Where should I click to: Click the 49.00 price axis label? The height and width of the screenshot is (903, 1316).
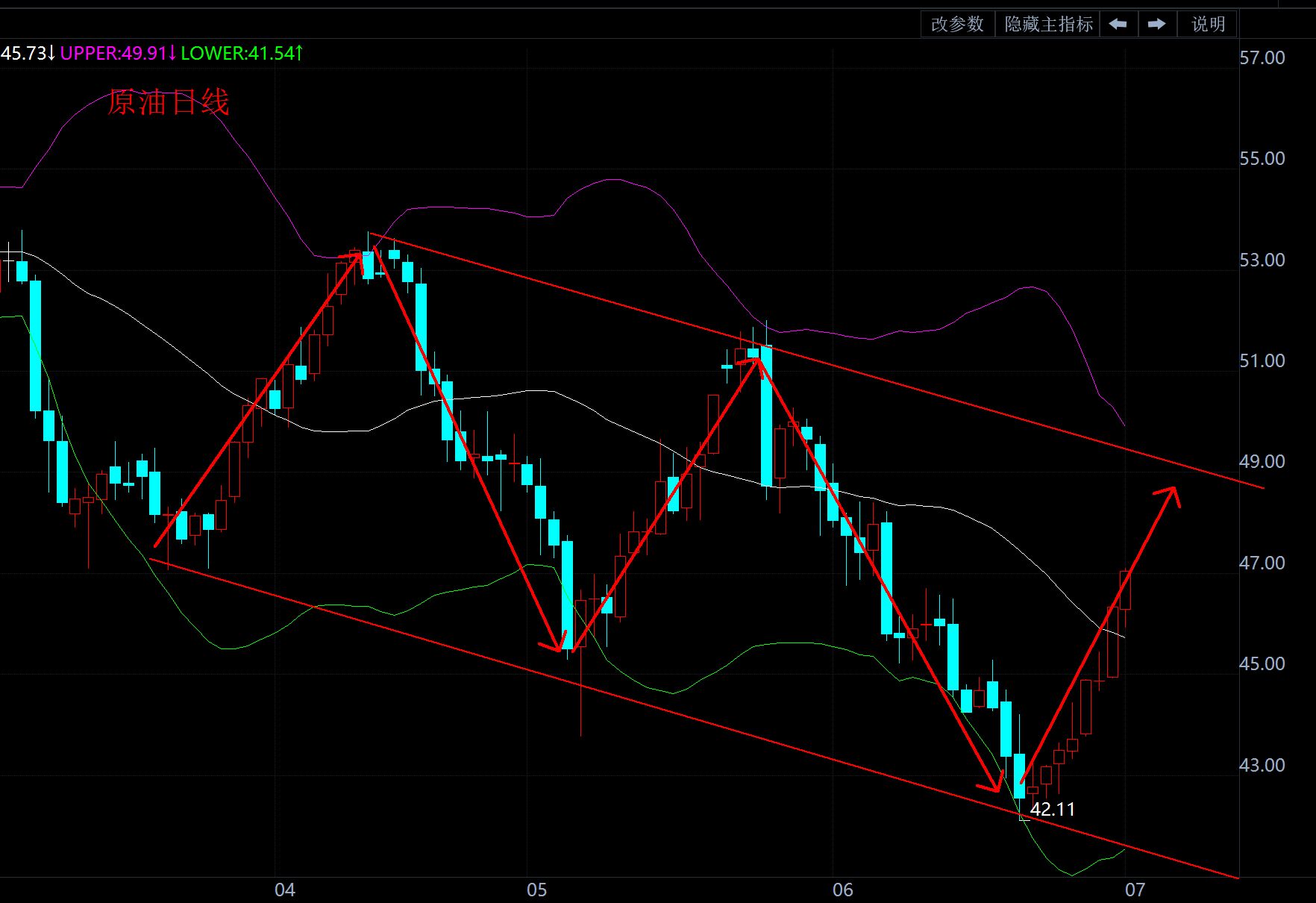[x=1262, y=462]
